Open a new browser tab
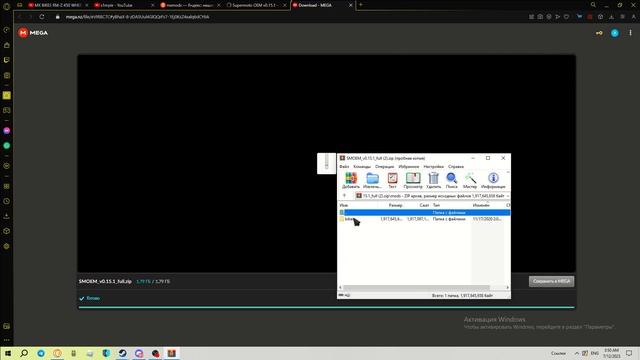Image resolution: width=640 pixels, height=360 pixels. click(361, 5)
